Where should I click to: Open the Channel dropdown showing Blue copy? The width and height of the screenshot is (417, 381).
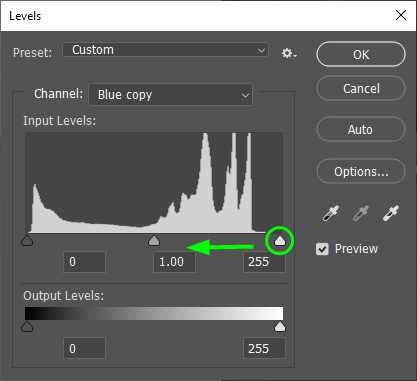pos(170,95)
